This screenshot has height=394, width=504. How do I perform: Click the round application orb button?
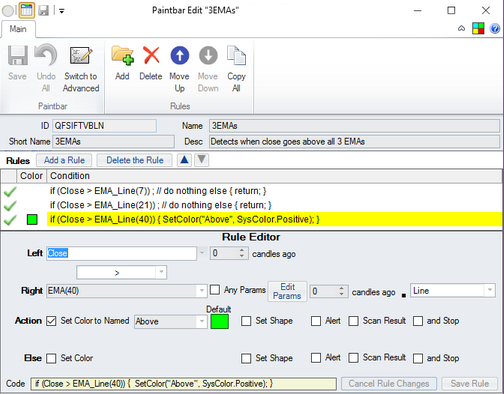pos(8,10)
